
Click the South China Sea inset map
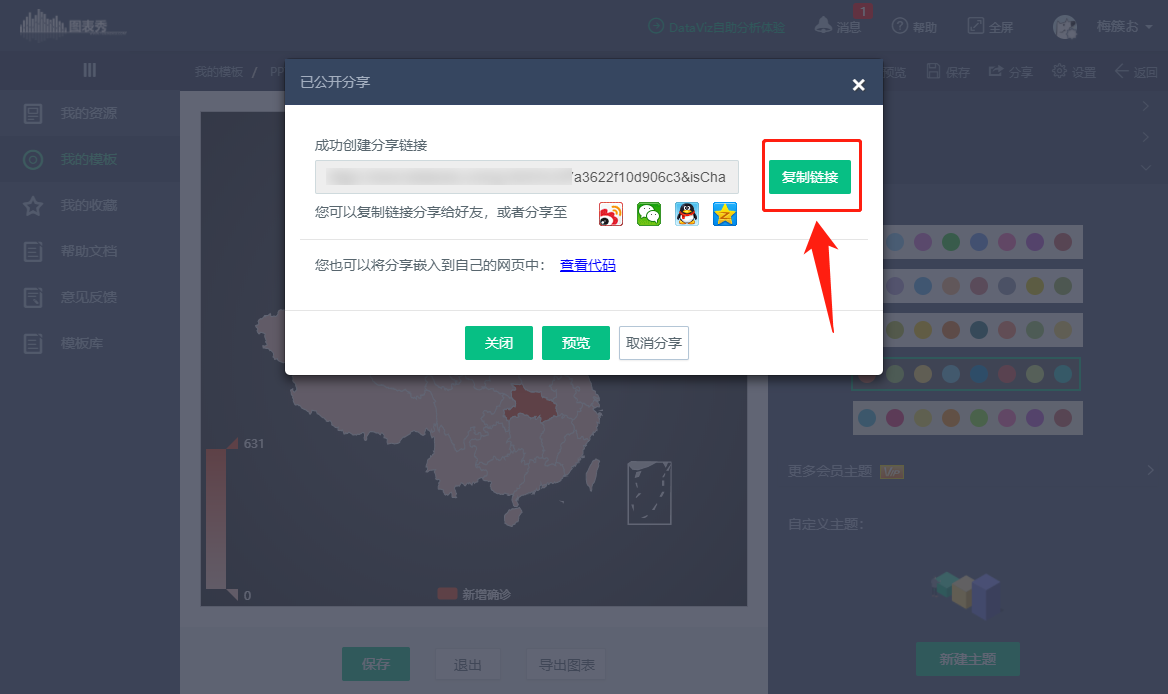pyautogui.click(x=650, y=493)
